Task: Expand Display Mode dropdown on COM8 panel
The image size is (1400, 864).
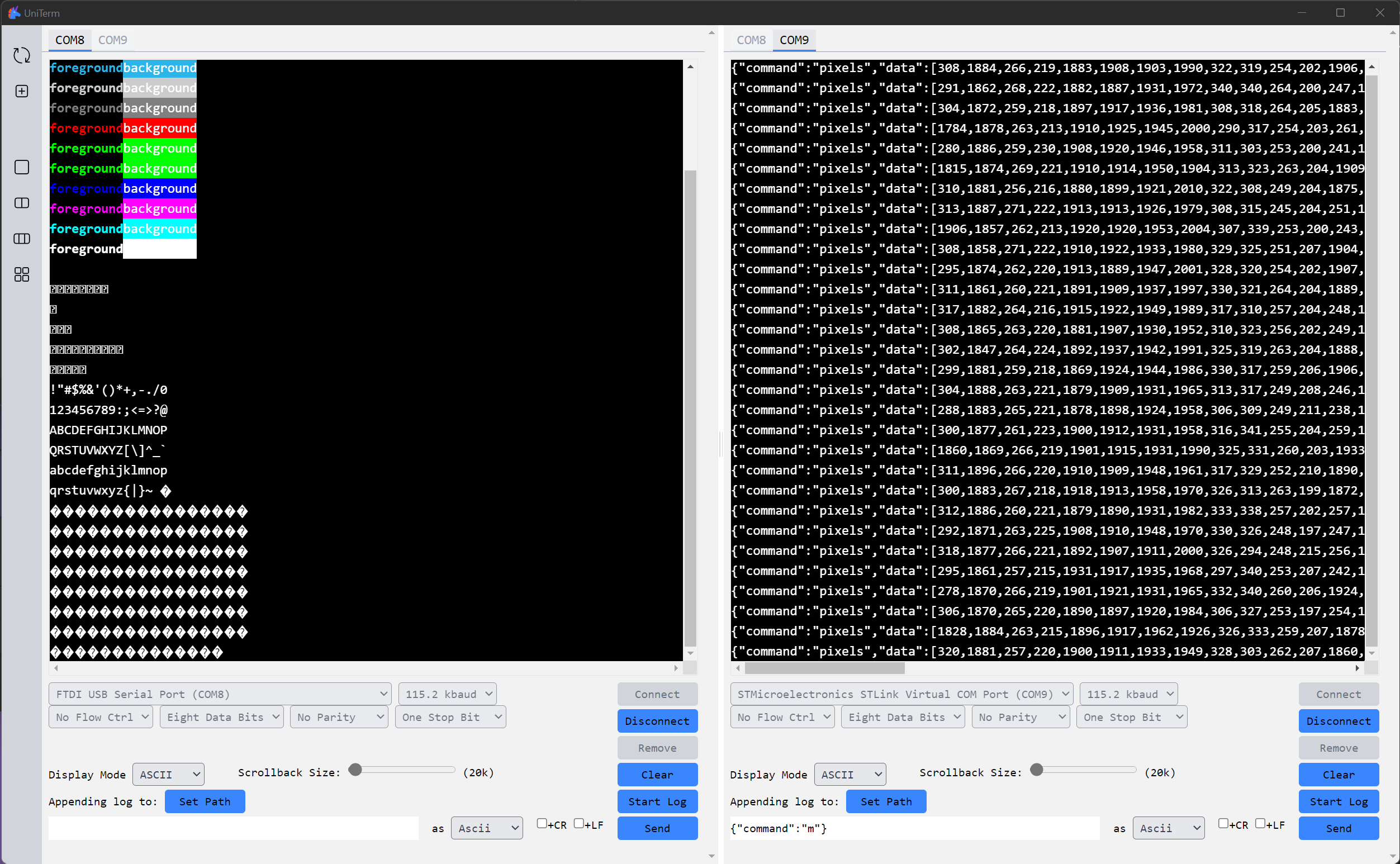Action: (167, 774)
